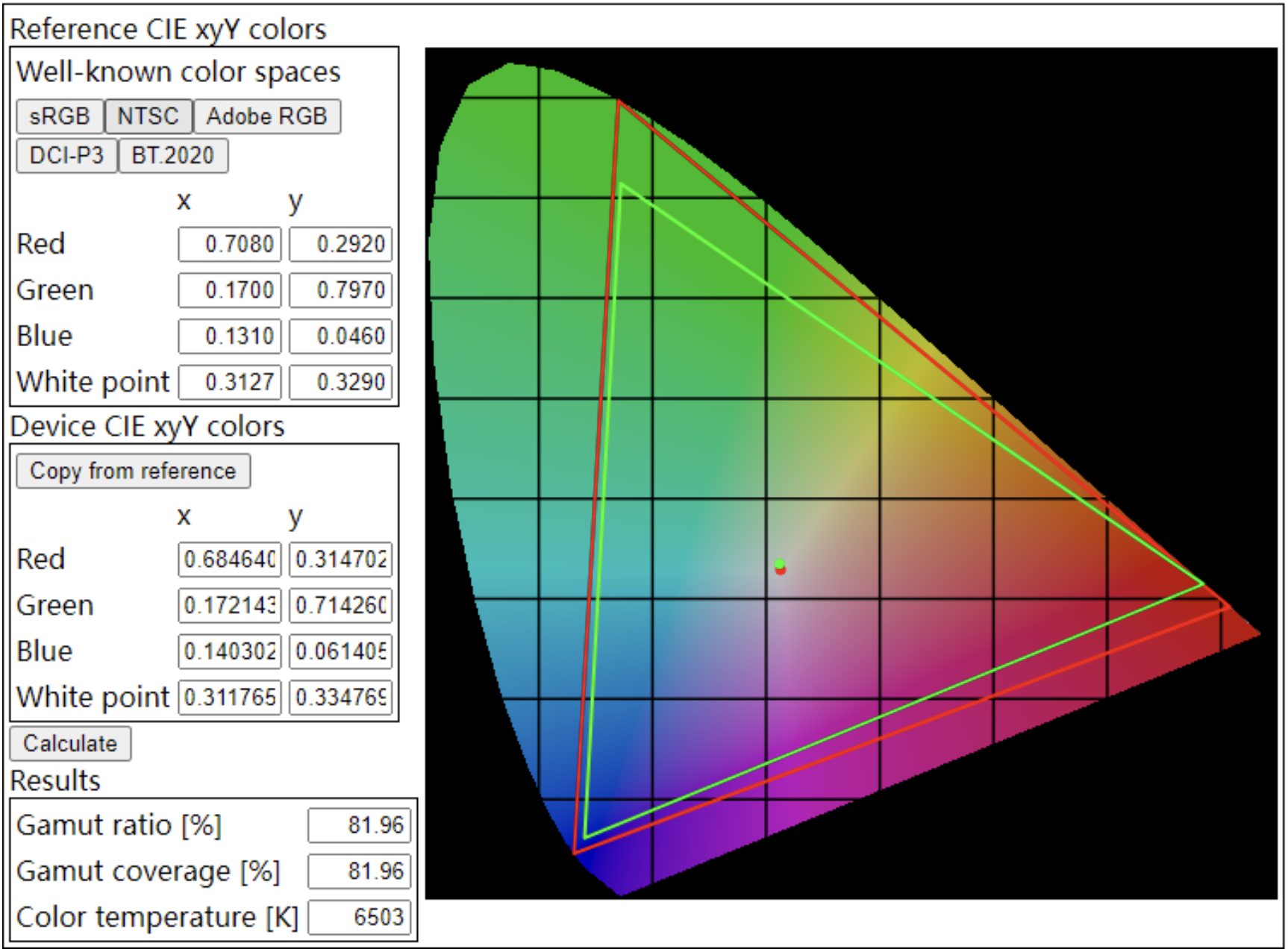Screen dimensions: 1288x952
Task: Edit reference Blue y value 0.0460
Action: coord(341,336)
